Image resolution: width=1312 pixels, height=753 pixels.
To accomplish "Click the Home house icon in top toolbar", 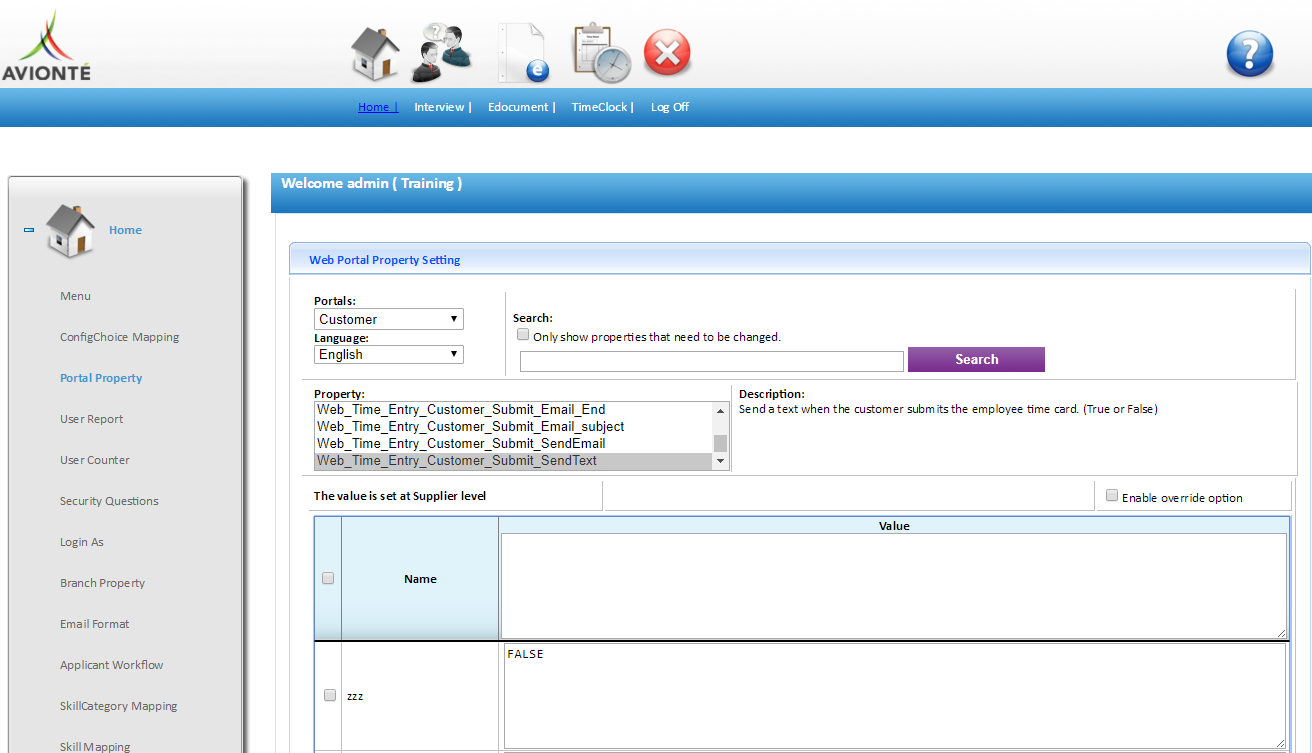I will coord(375,54).
